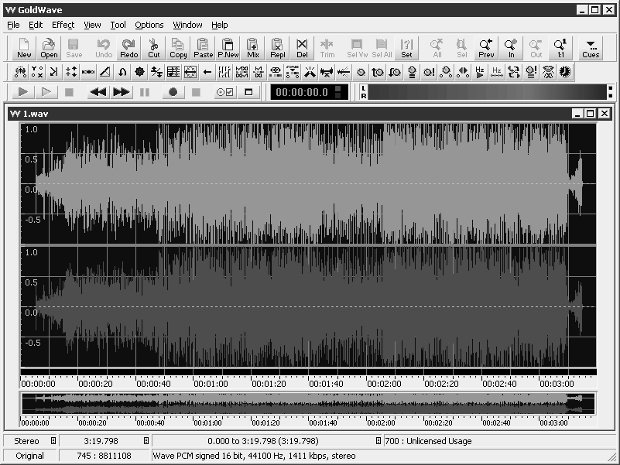Click the Cut scissors icon
Screen dimensions: 620x465
(153, 48)
